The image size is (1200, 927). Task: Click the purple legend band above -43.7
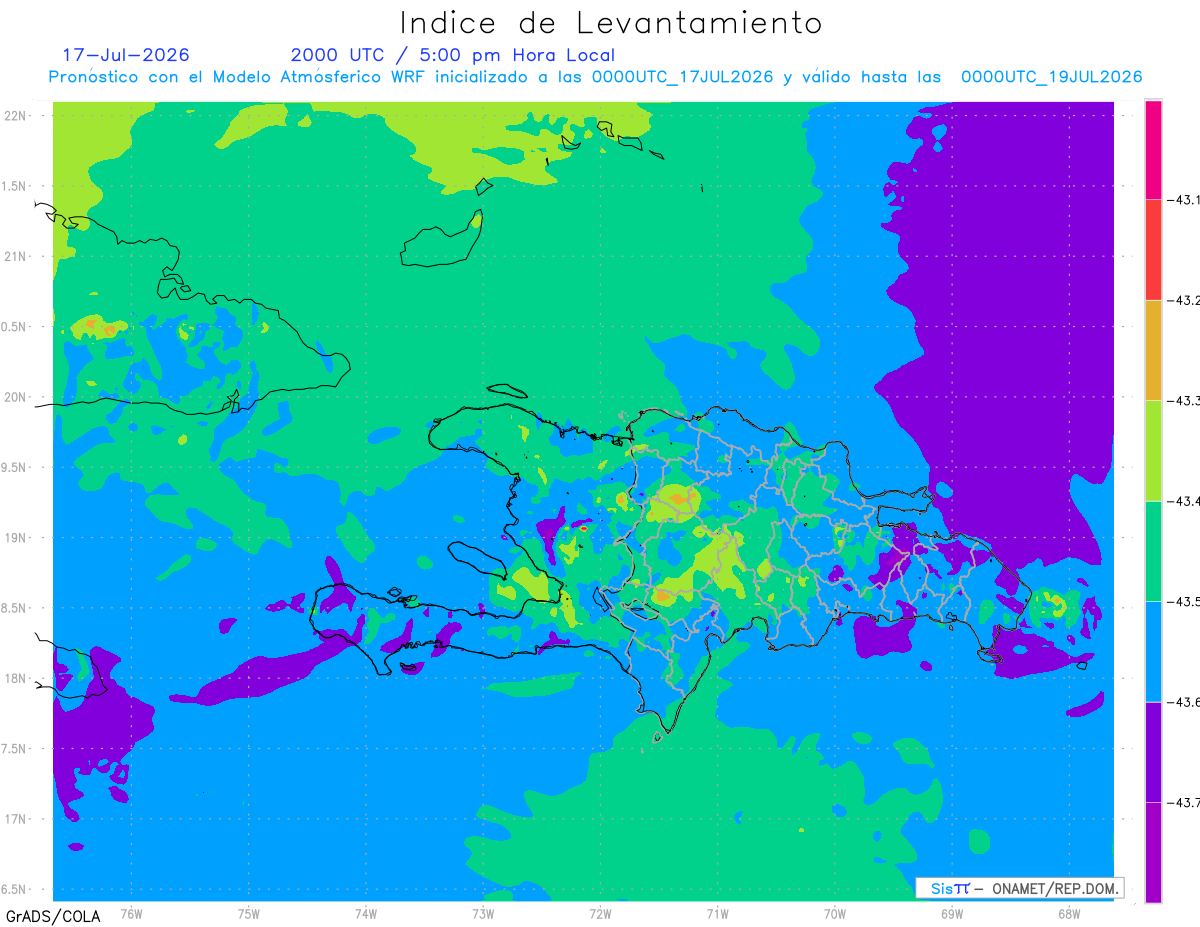(x=1153, y=752)
